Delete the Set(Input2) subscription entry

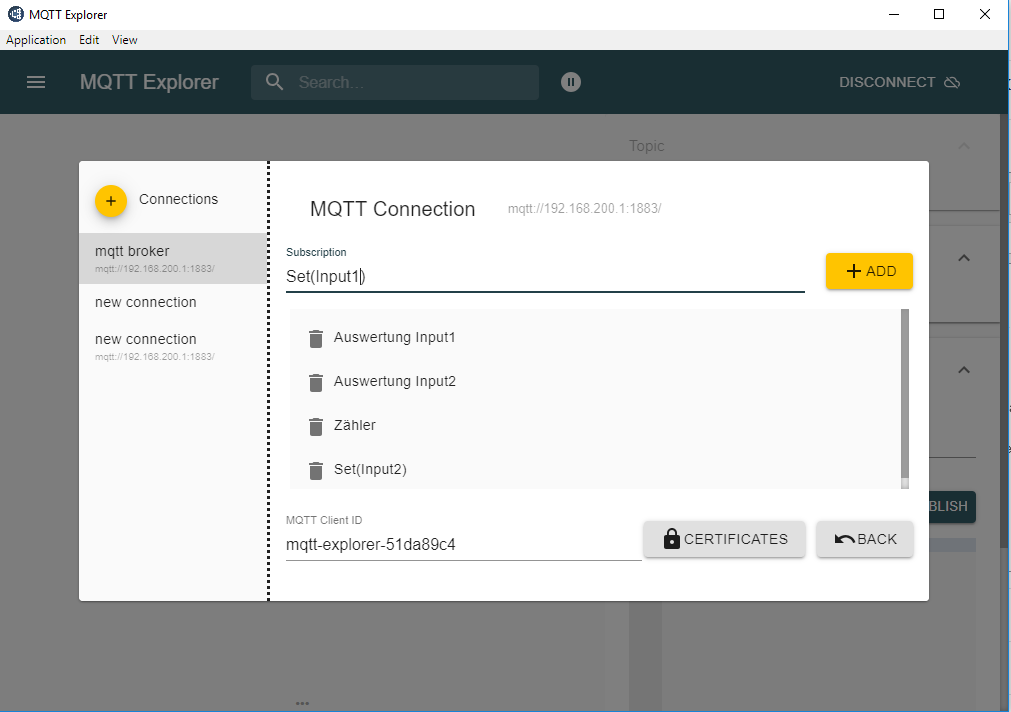(316, 470)
